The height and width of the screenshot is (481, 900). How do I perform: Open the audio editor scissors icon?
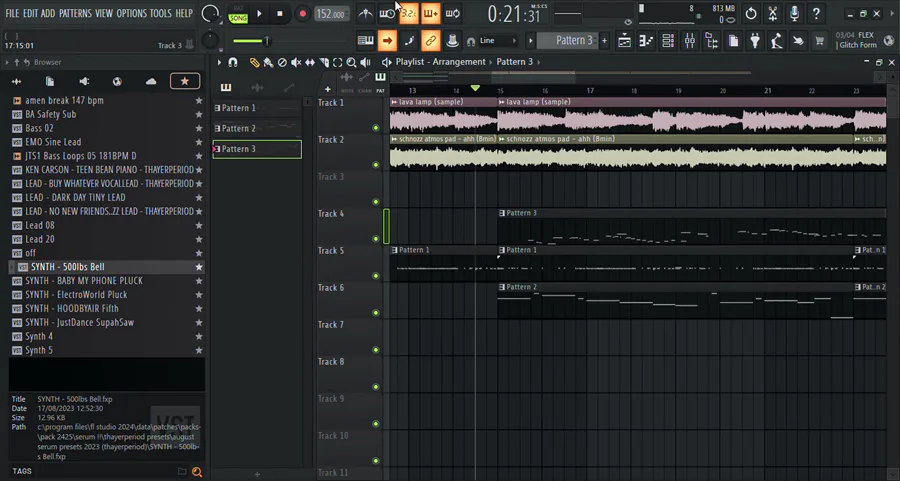point(773,13)
